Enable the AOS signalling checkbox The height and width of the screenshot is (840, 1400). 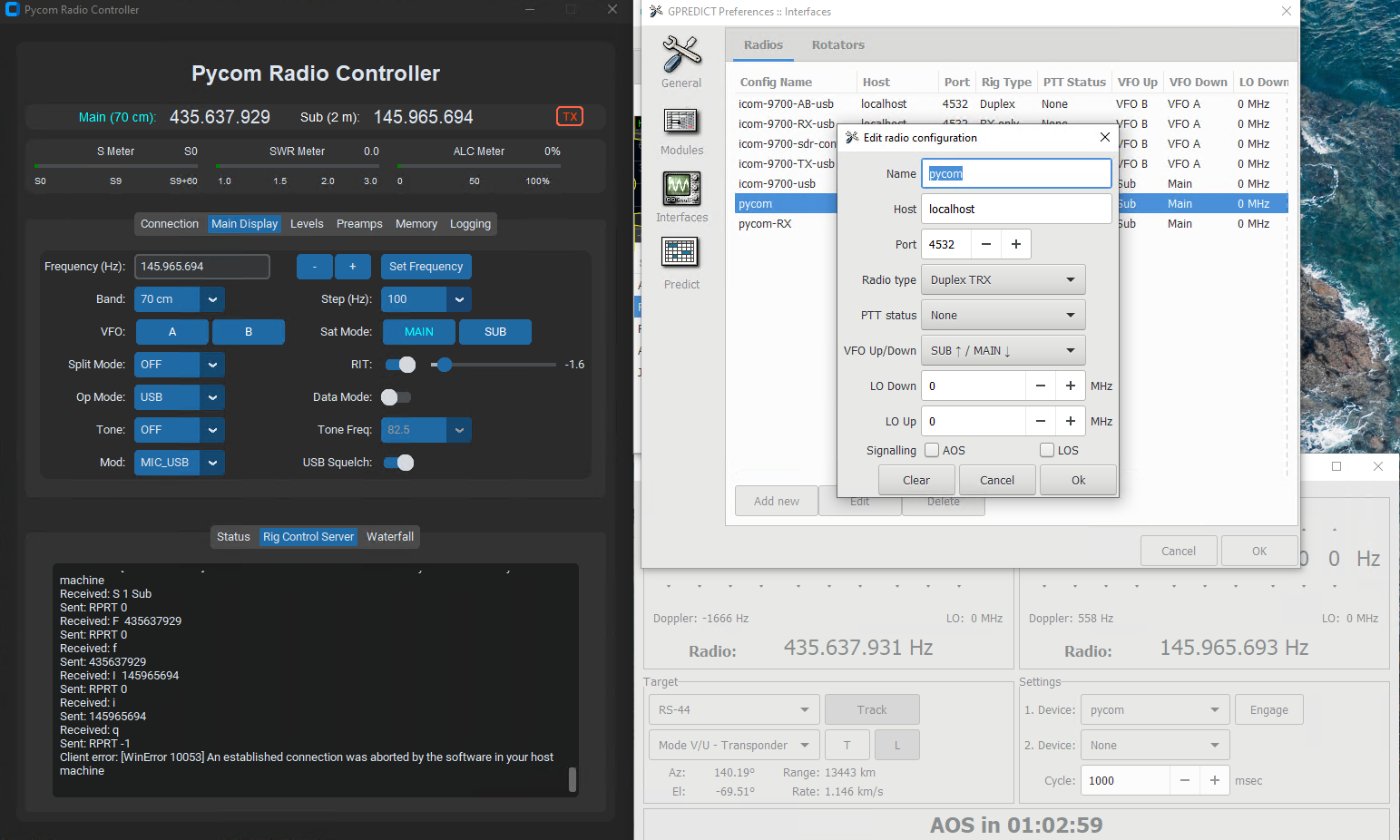point(932,449)
